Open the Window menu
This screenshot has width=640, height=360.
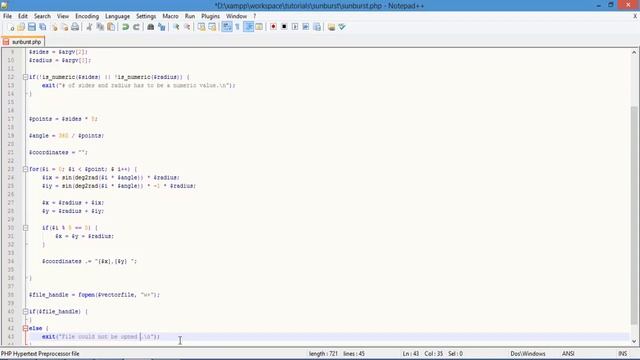(x=236, y=16)
